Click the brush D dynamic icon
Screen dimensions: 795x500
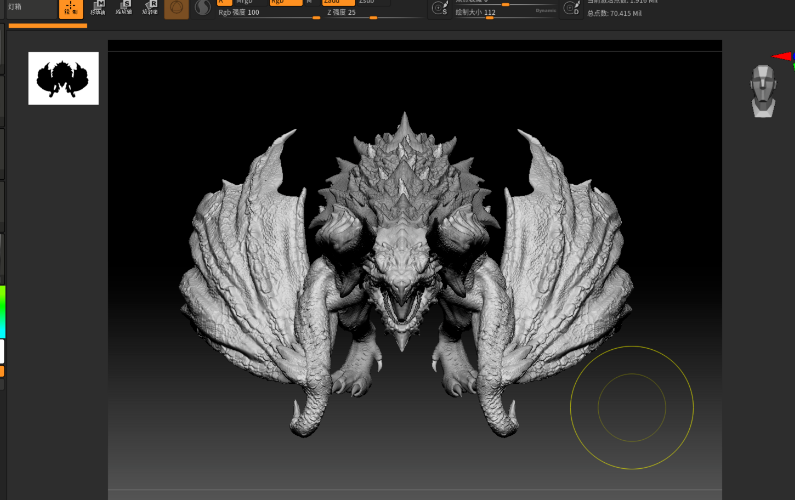point(571,8)
